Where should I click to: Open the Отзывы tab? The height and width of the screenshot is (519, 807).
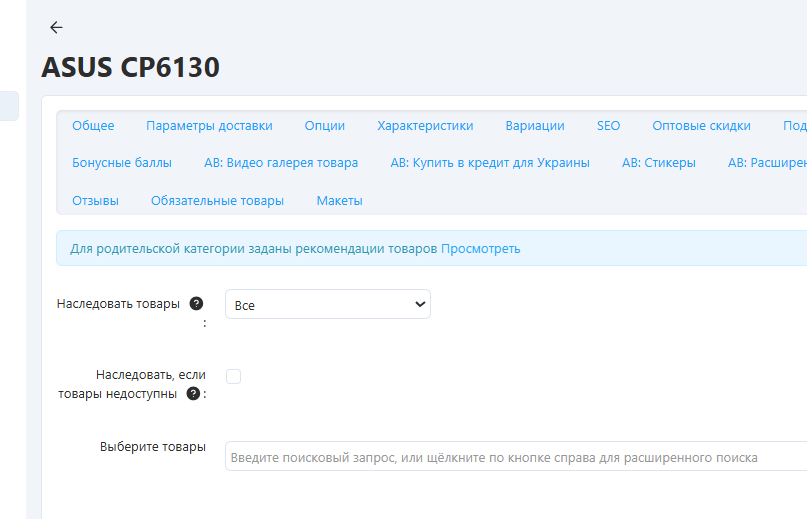tap(95, 201)
